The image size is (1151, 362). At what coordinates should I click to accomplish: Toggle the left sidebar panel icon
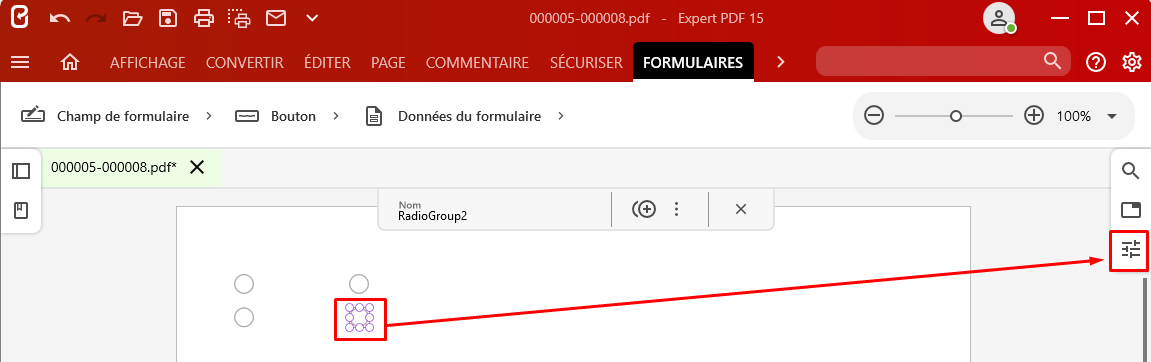tap(21, 171)
